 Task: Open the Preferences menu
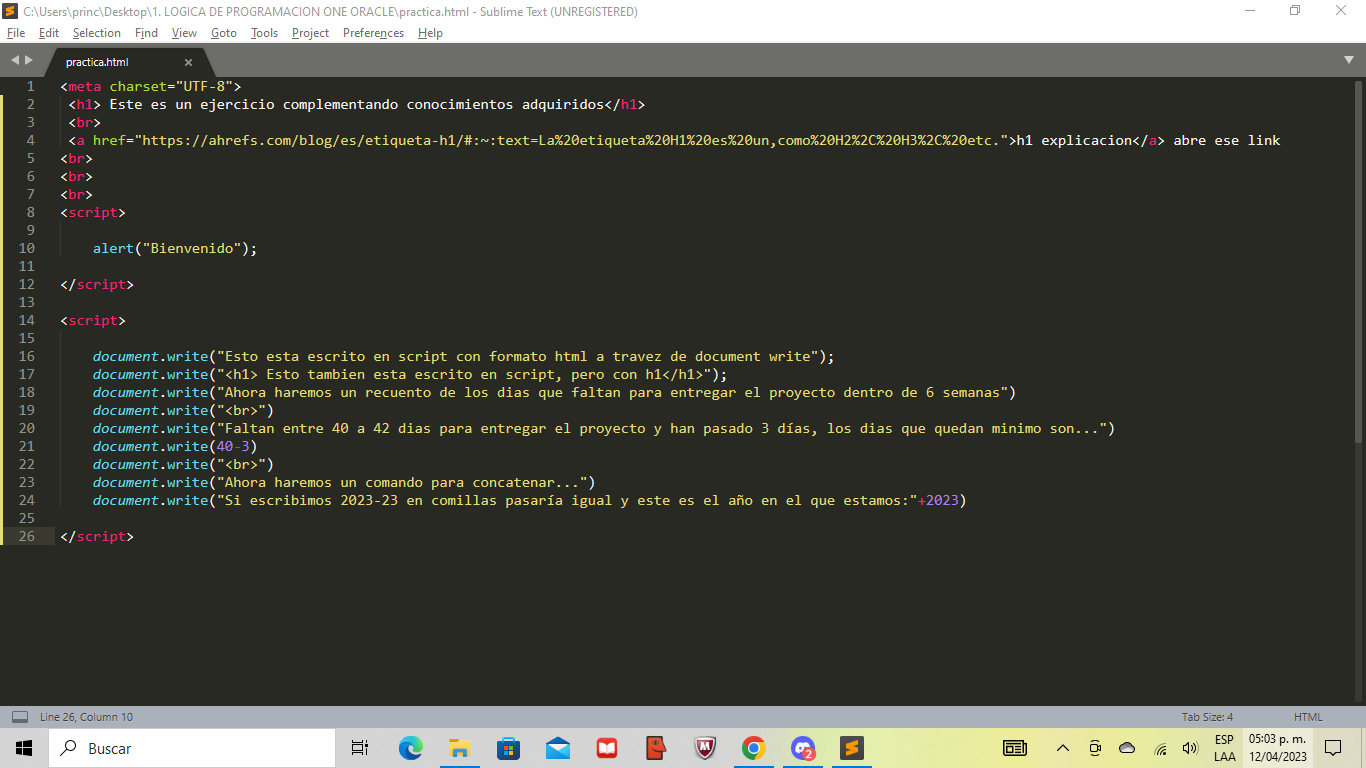[373, 33]
